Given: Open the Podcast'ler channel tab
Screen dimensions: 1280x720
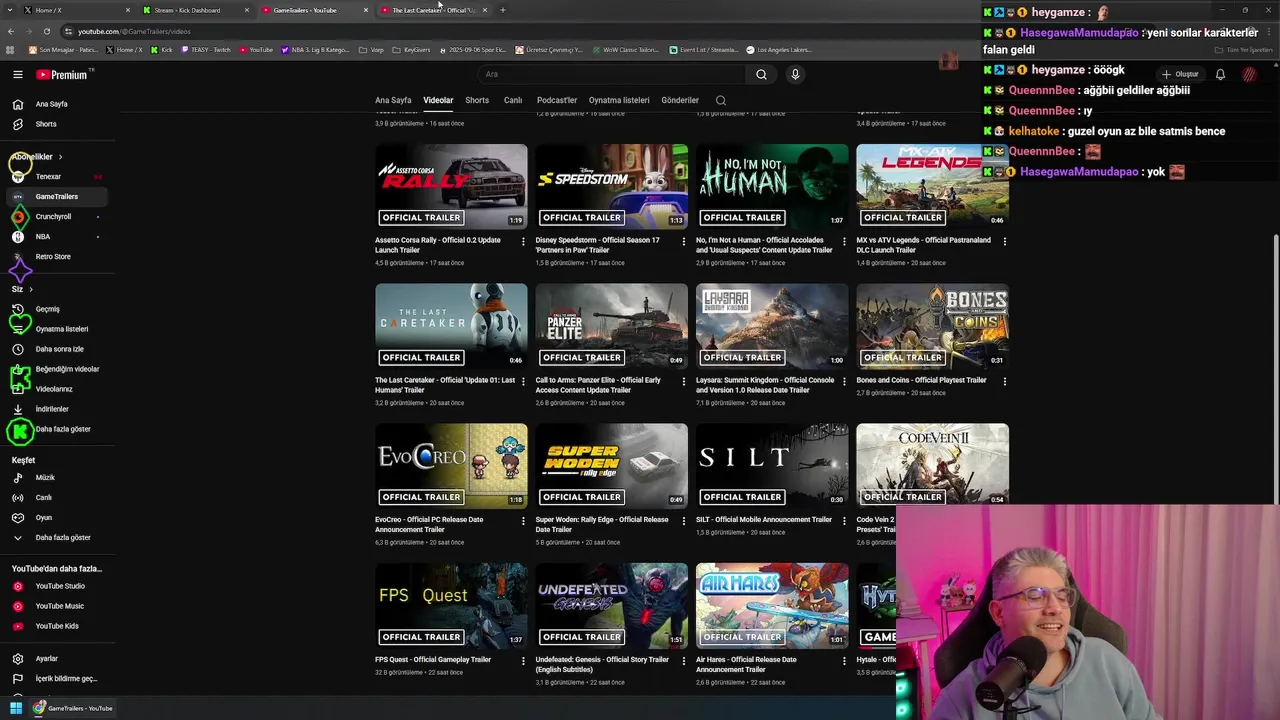Looking at the screenshot, I should click(x=557, y=100).
